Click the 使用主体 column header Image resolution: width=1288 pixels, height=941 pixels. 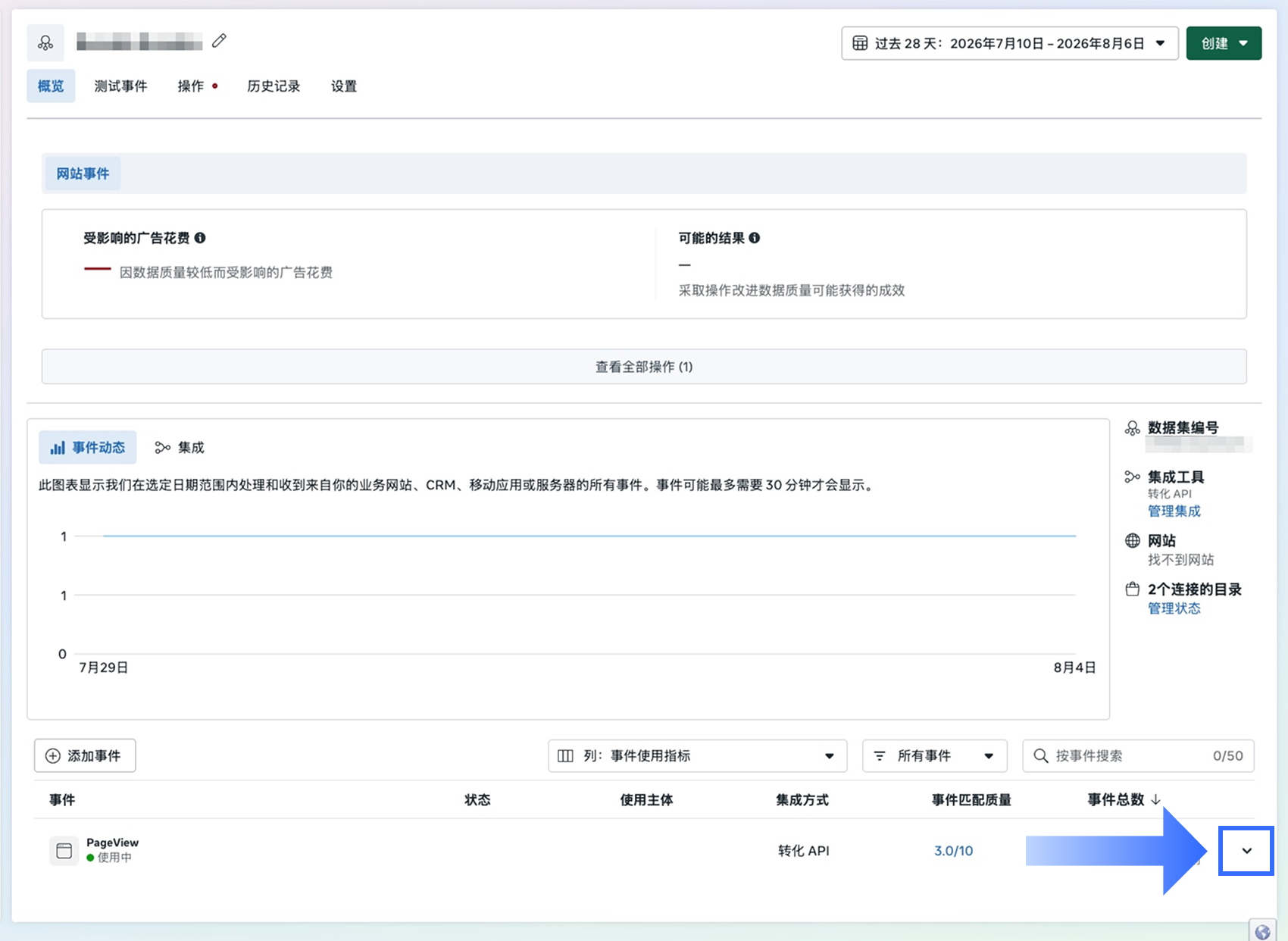(x=646, y=800)
